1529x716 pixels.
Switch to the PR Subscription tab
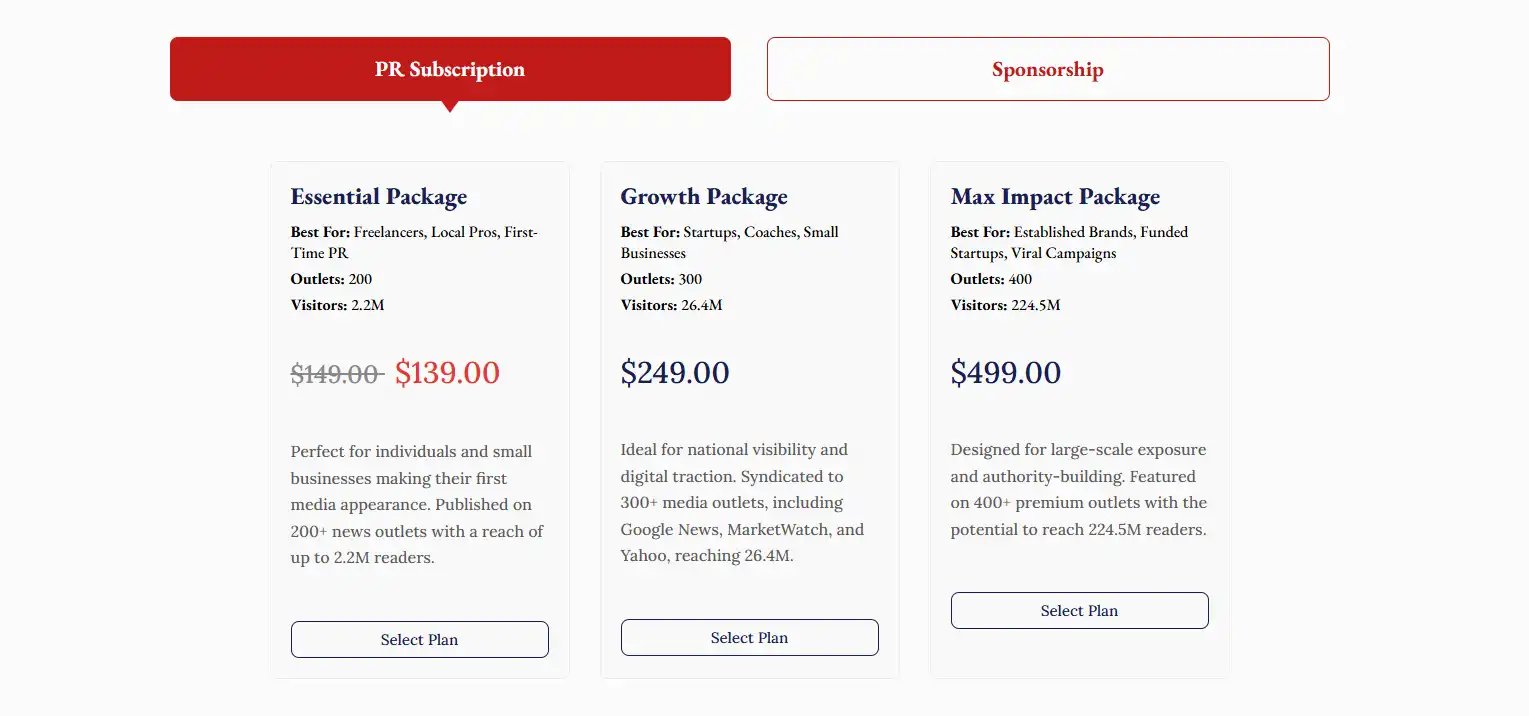pos(450,69)
